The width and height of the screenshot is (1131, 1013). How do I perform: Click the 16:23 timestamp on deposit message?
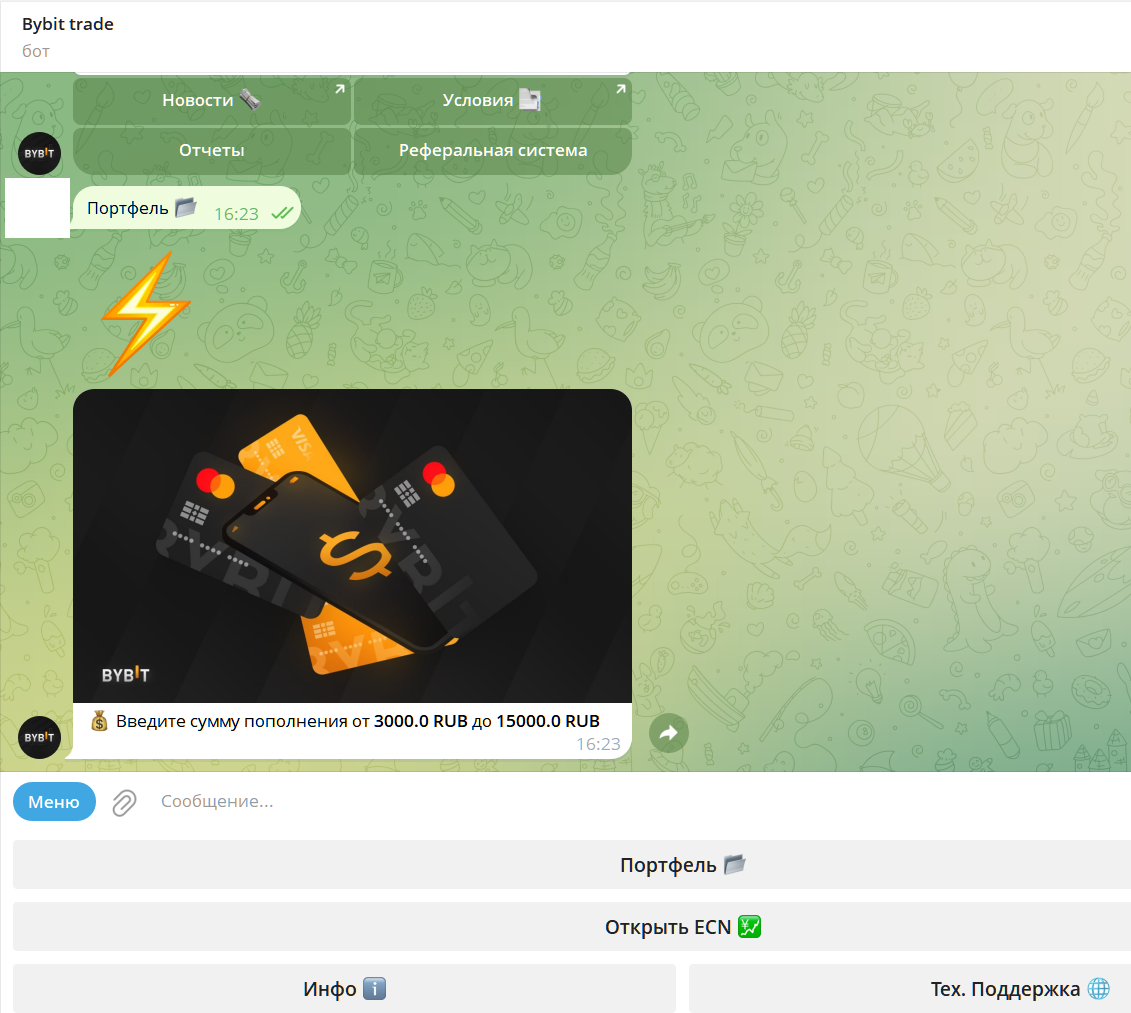pyautogui.click(x=598, y=745)
